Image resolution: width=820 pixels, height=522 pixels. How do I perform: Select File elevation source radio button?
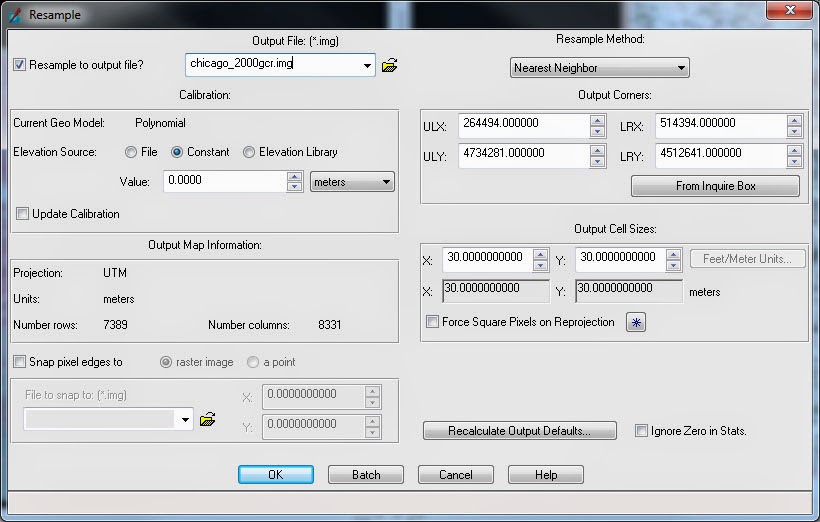131,152
